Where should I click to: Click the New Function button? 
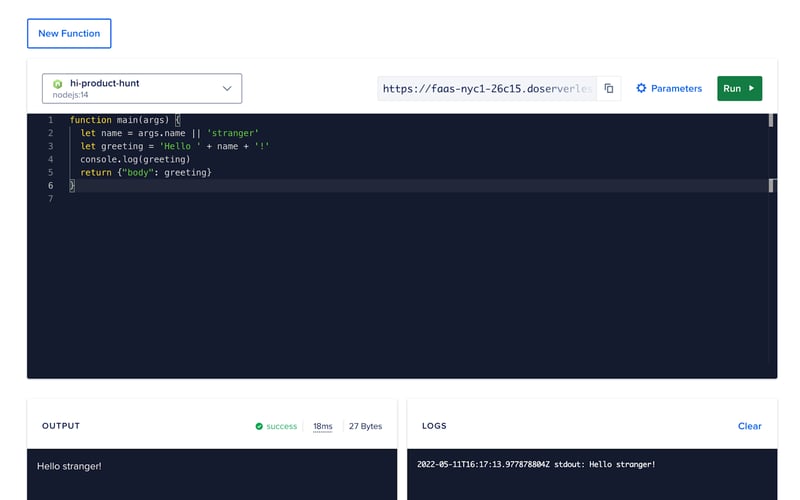click(x=69, y=34)
